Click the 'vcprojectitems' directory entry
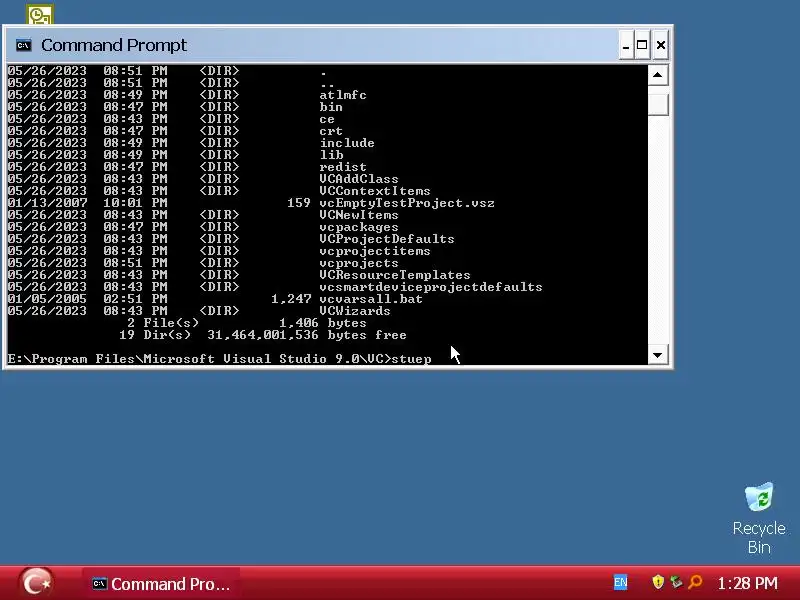This screenshot has height=600, width=800. (x=375, y=251)
